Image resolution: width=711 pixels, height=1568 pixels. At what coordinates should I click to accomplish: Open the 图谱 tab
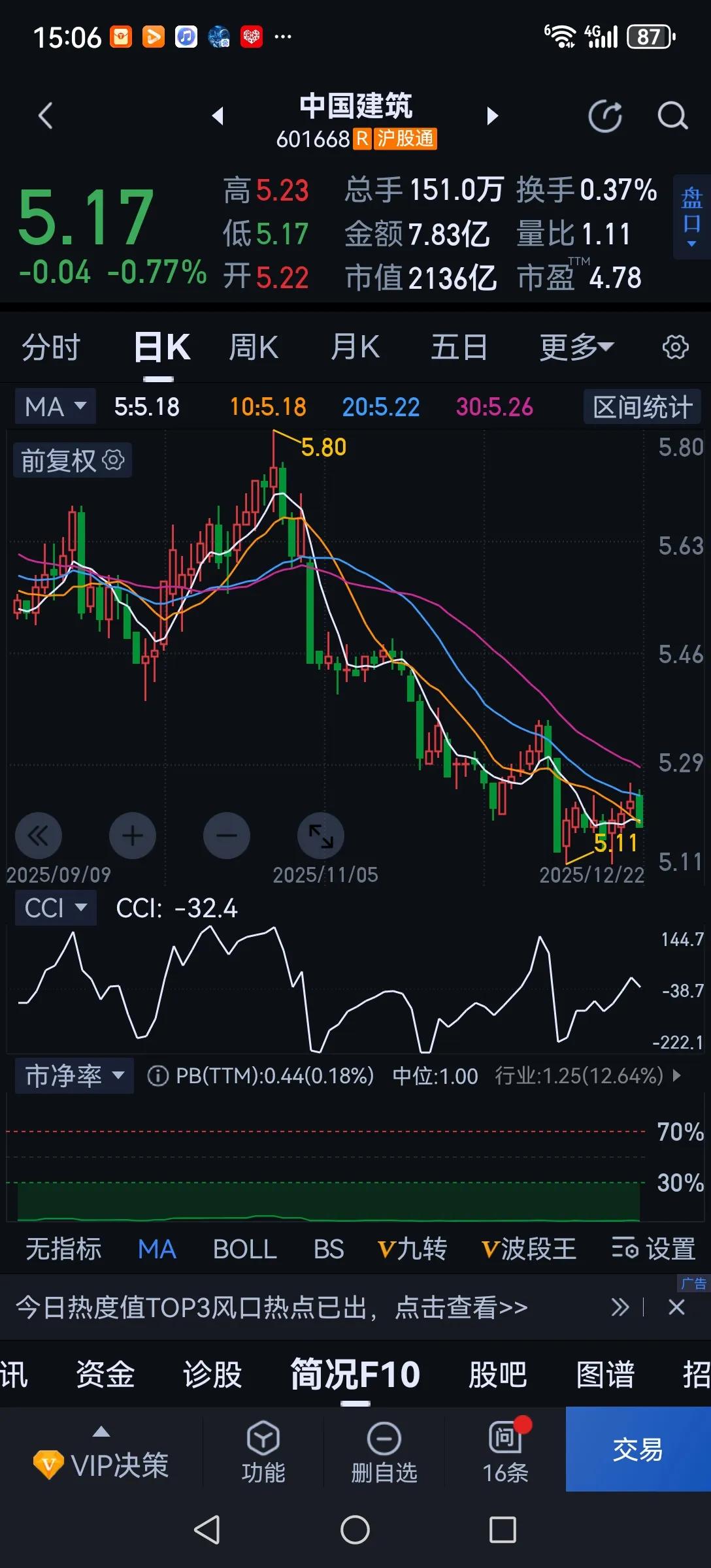point(605,1374)
